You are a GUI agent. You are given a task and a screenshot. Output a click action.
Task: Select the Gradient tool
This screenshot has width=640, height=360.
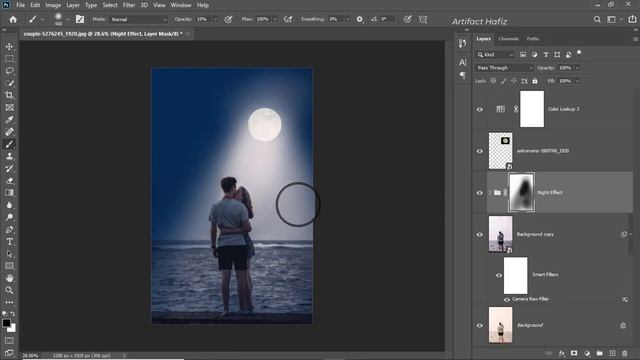tap(9, 193)
